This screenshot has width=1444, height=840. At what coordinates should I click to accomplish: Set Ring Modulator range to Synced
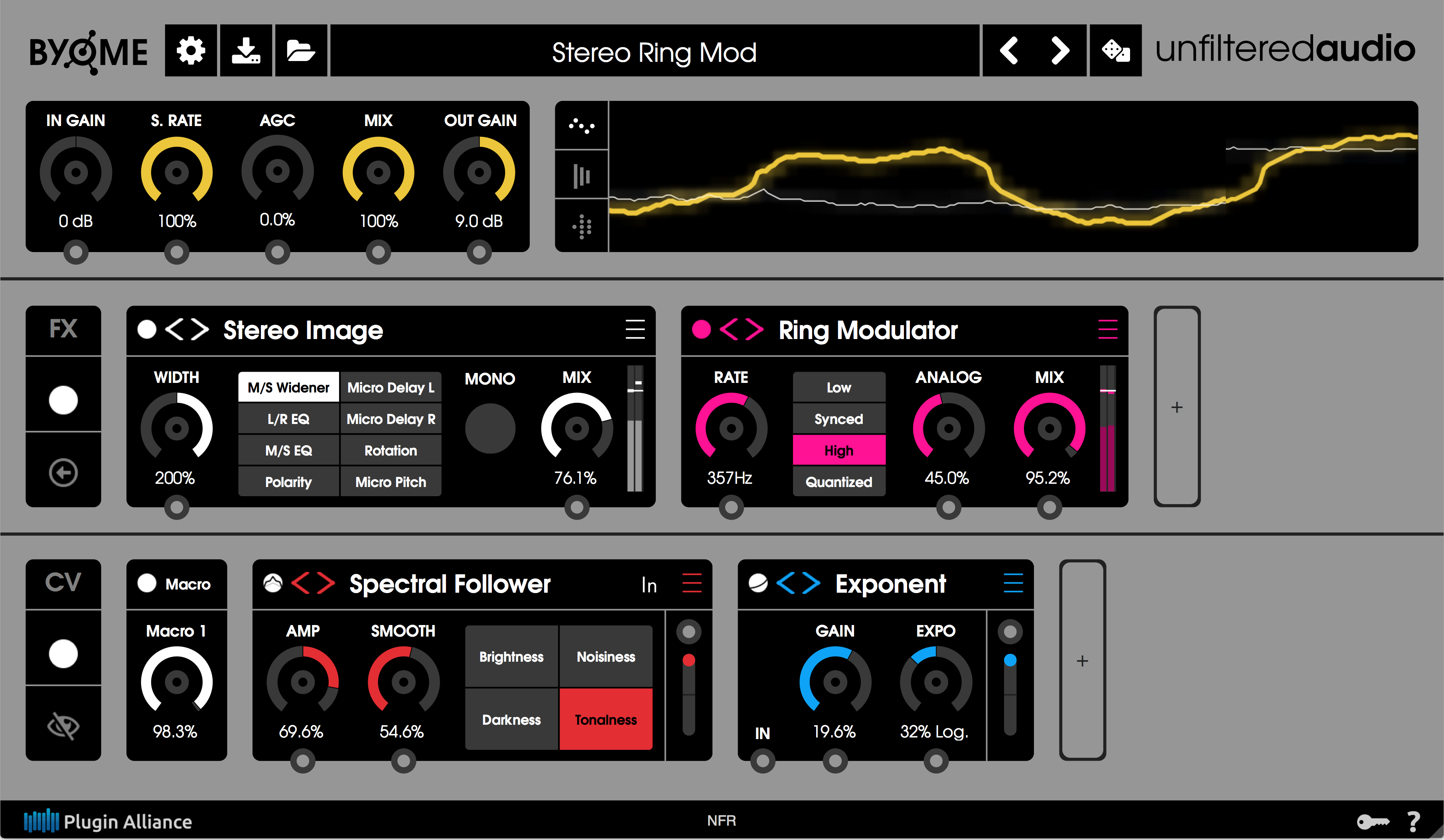click(839, 419)
